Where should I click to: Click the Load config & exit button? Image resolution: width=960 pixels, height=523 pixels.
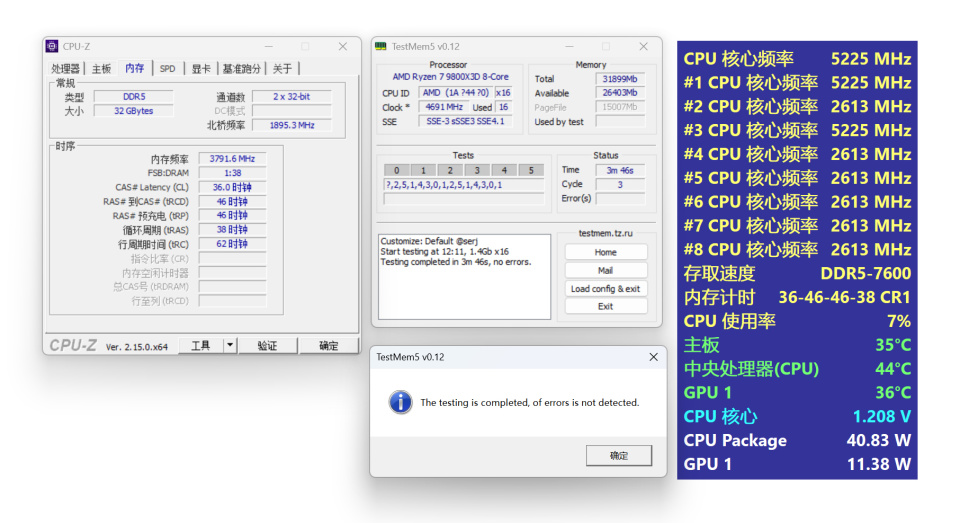click(x=606, y=288)
